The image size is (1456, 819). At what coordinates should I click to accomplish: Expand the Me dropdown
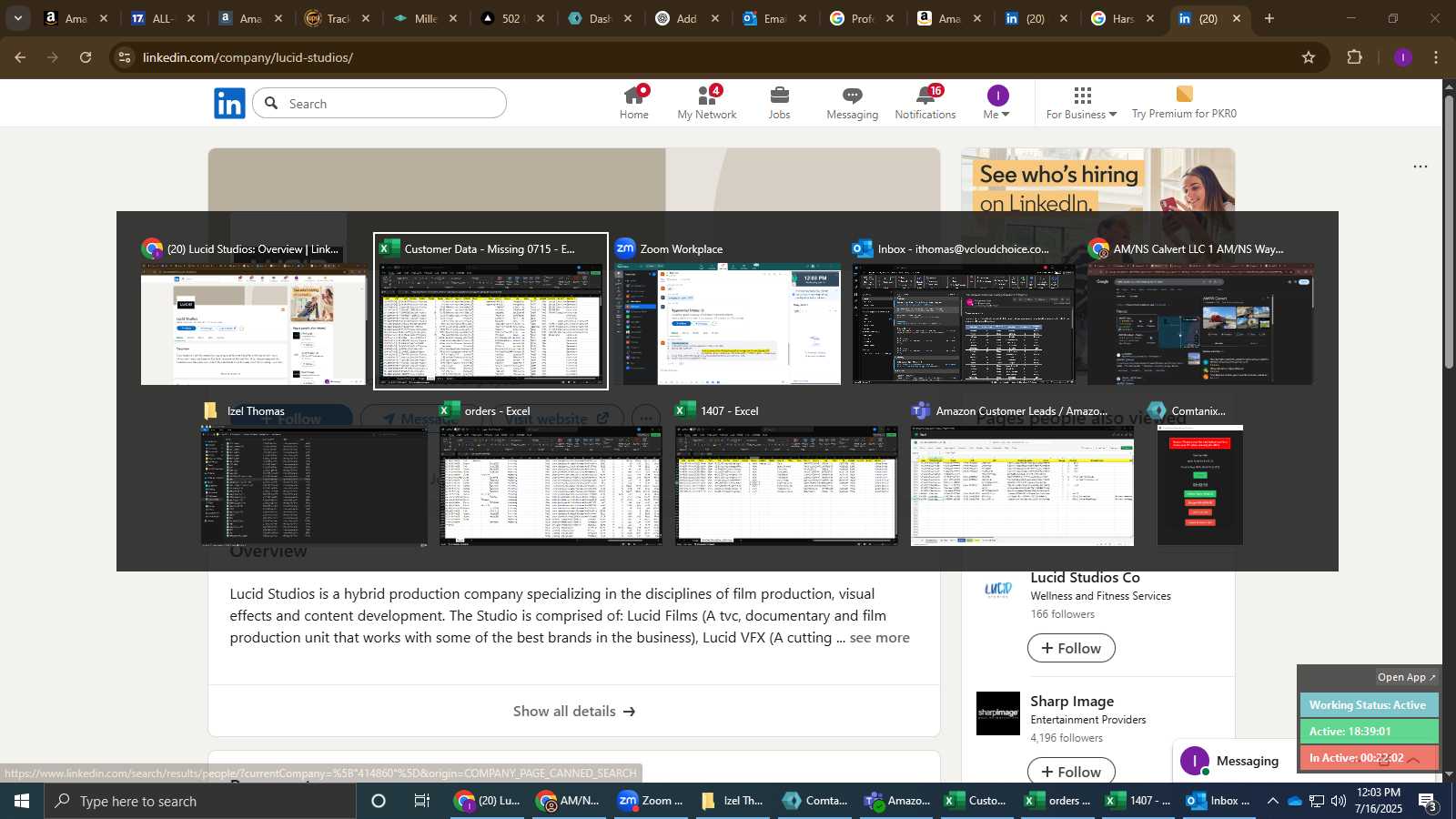coord(997,103)
